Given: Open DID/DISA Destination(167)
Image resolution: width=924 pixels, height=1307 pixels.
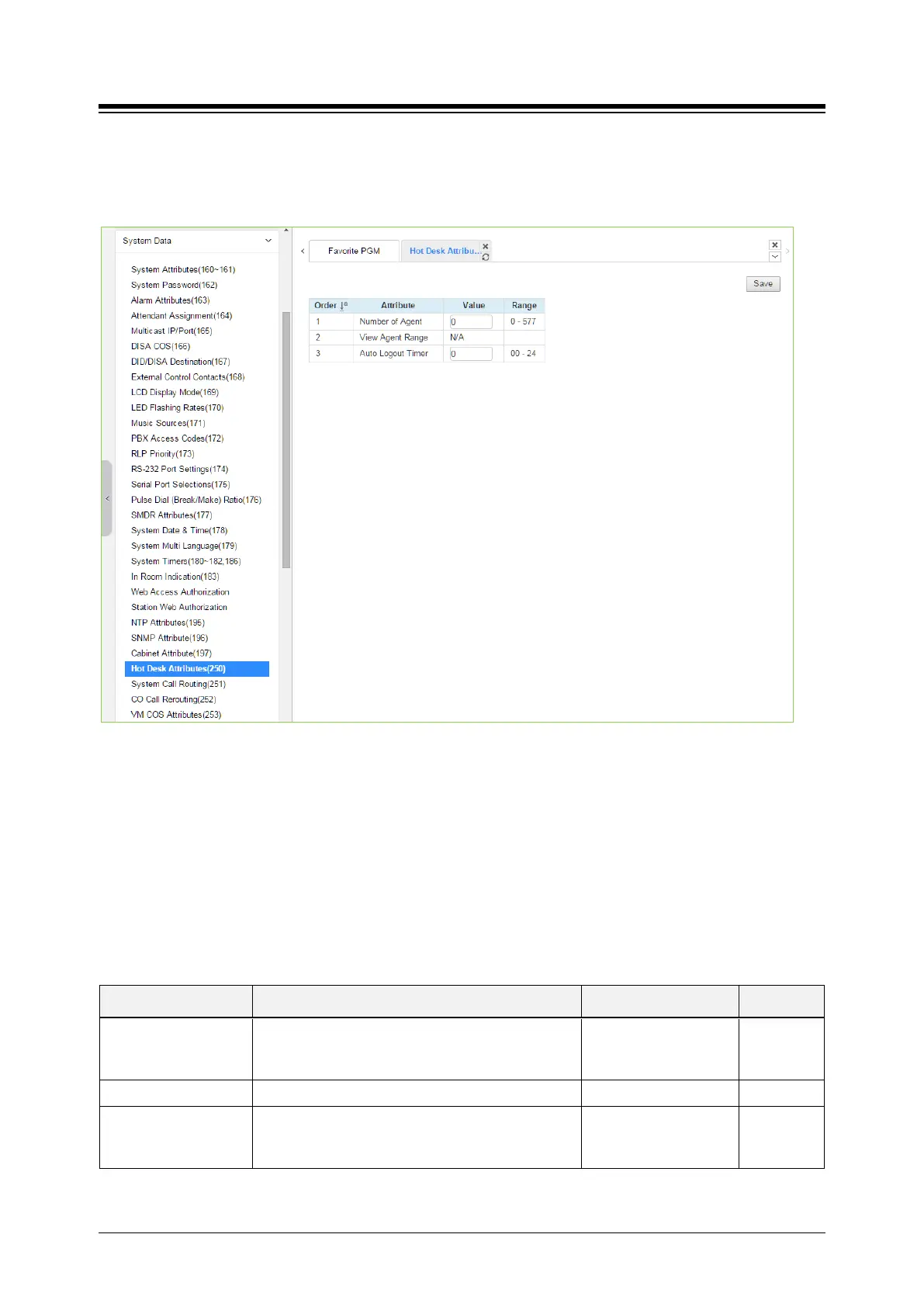Looking at the screenshot, I should [x=181, y=362].
